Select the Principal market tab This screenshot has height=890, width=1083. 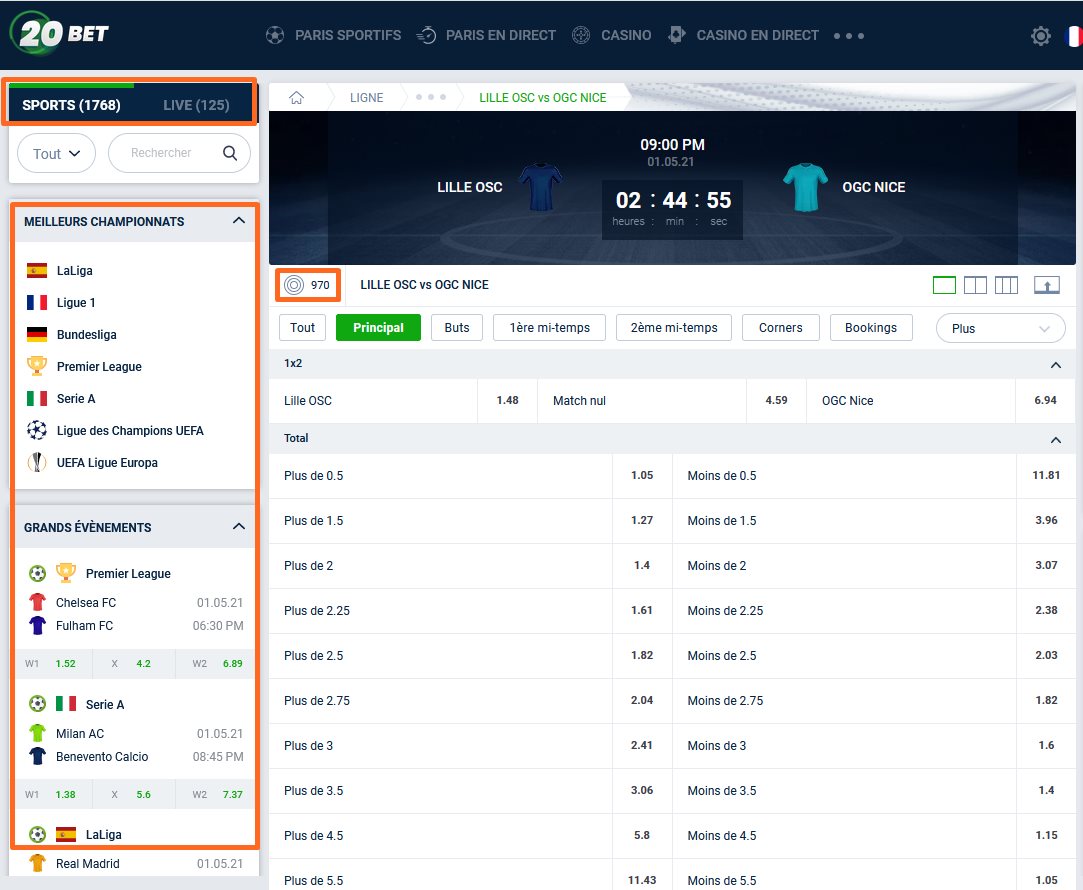[x=378, y=327]
